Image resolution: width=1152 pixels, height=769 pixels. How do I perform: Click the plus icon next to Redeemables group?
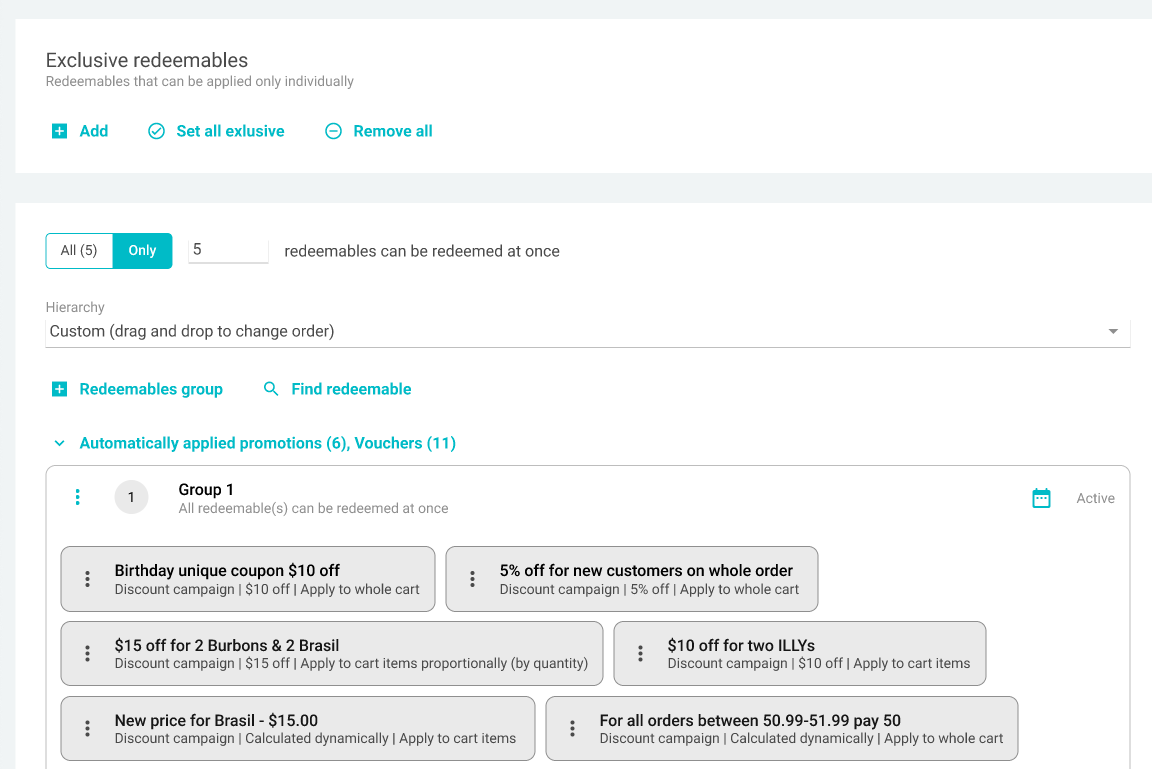tap(59, 389)
